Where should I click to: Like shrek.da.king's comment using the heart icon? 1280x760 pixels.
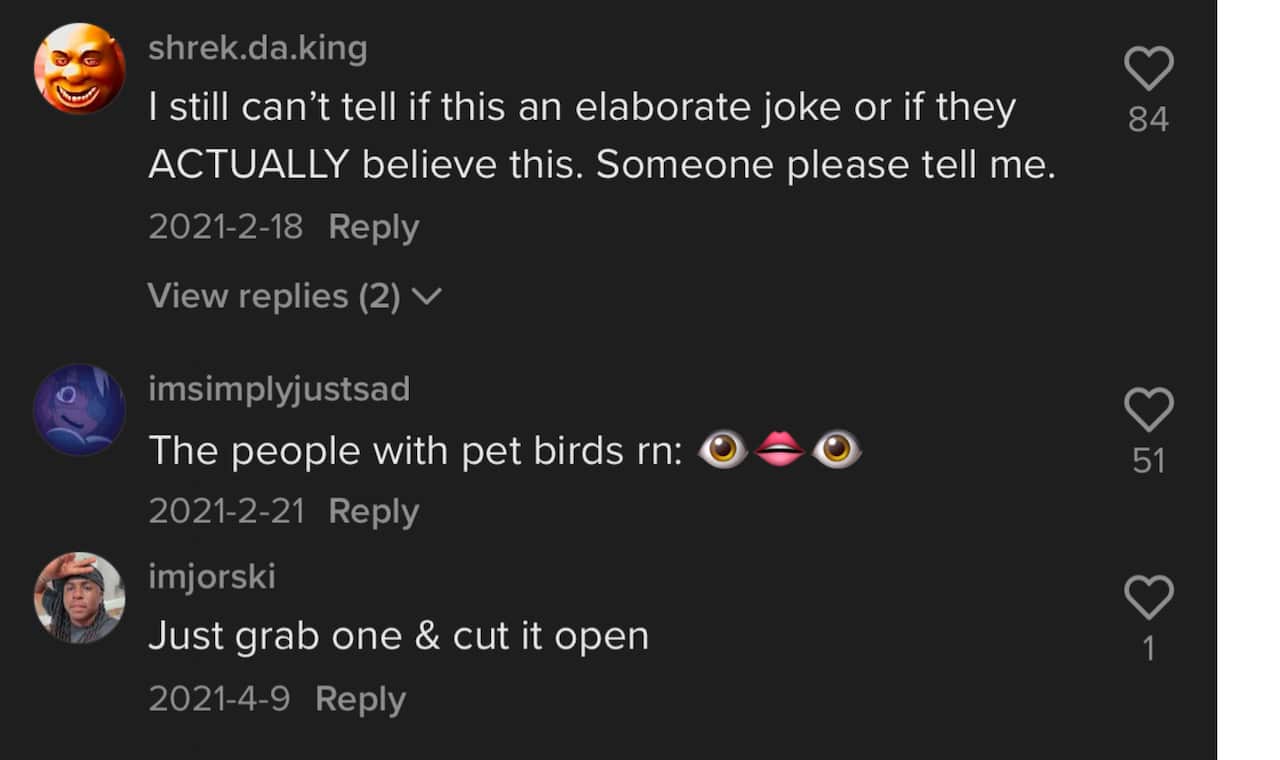coord(1148,67)
